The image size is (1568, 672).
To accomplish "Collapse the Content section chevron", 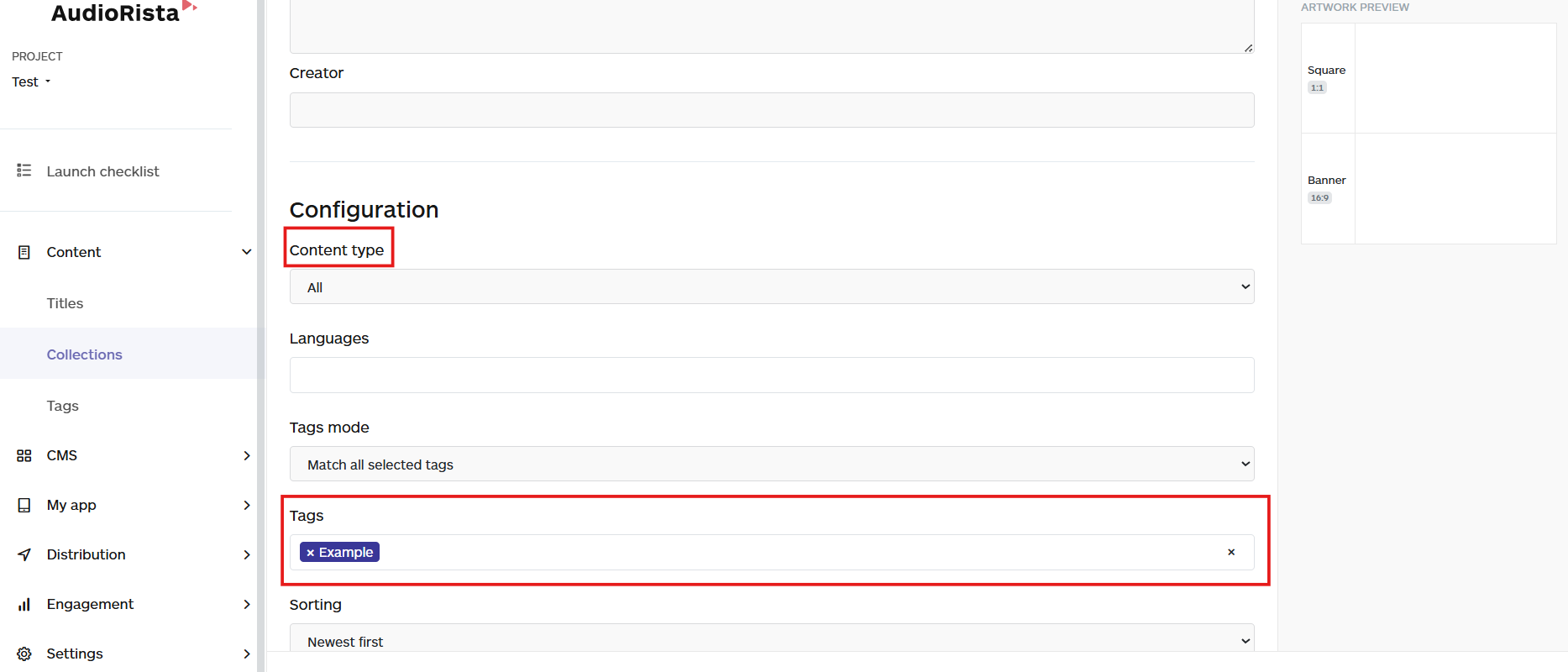I will point(246,251).
